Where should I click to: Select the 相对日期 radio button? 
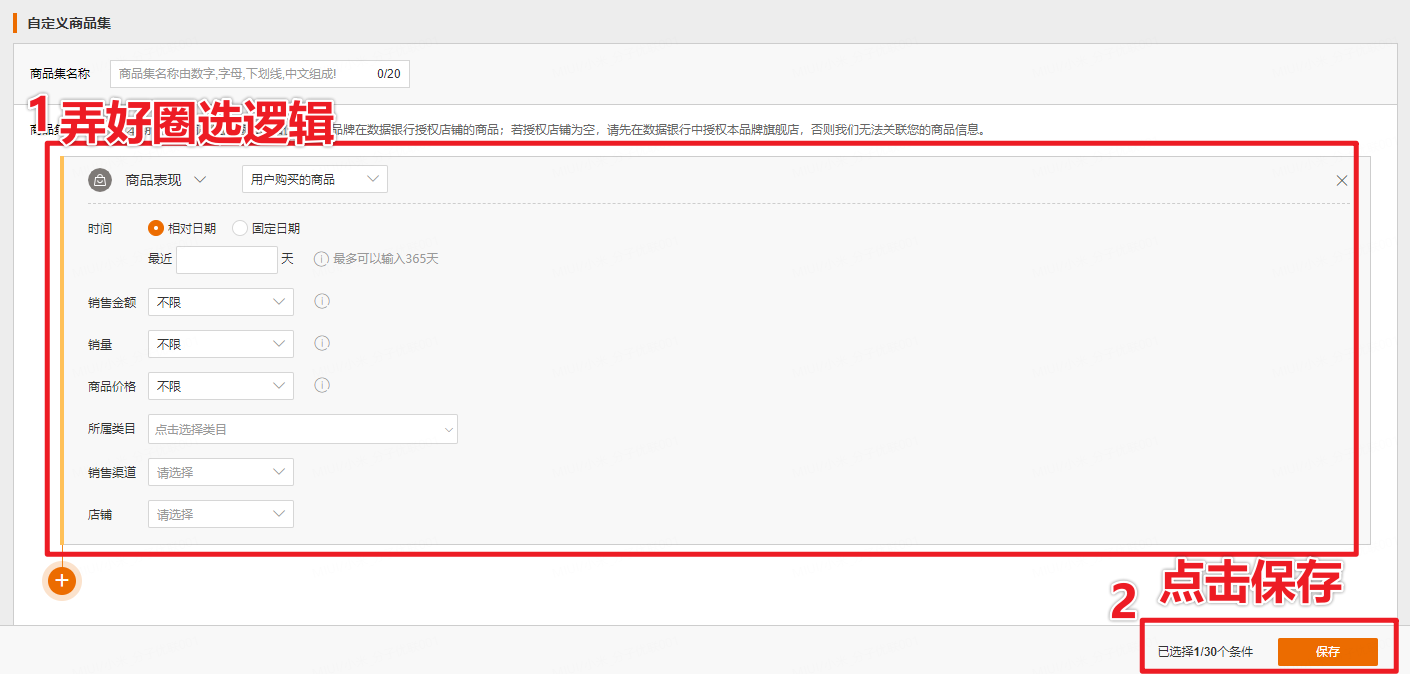point(156,228)
